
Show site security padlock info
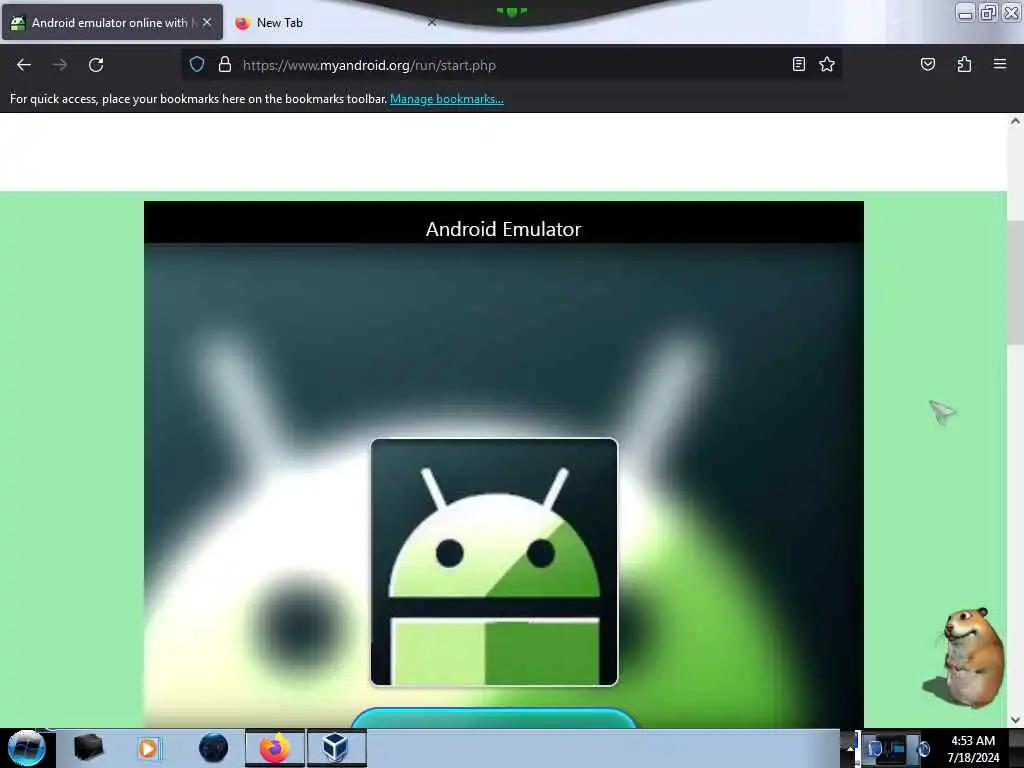coord(225,64)
